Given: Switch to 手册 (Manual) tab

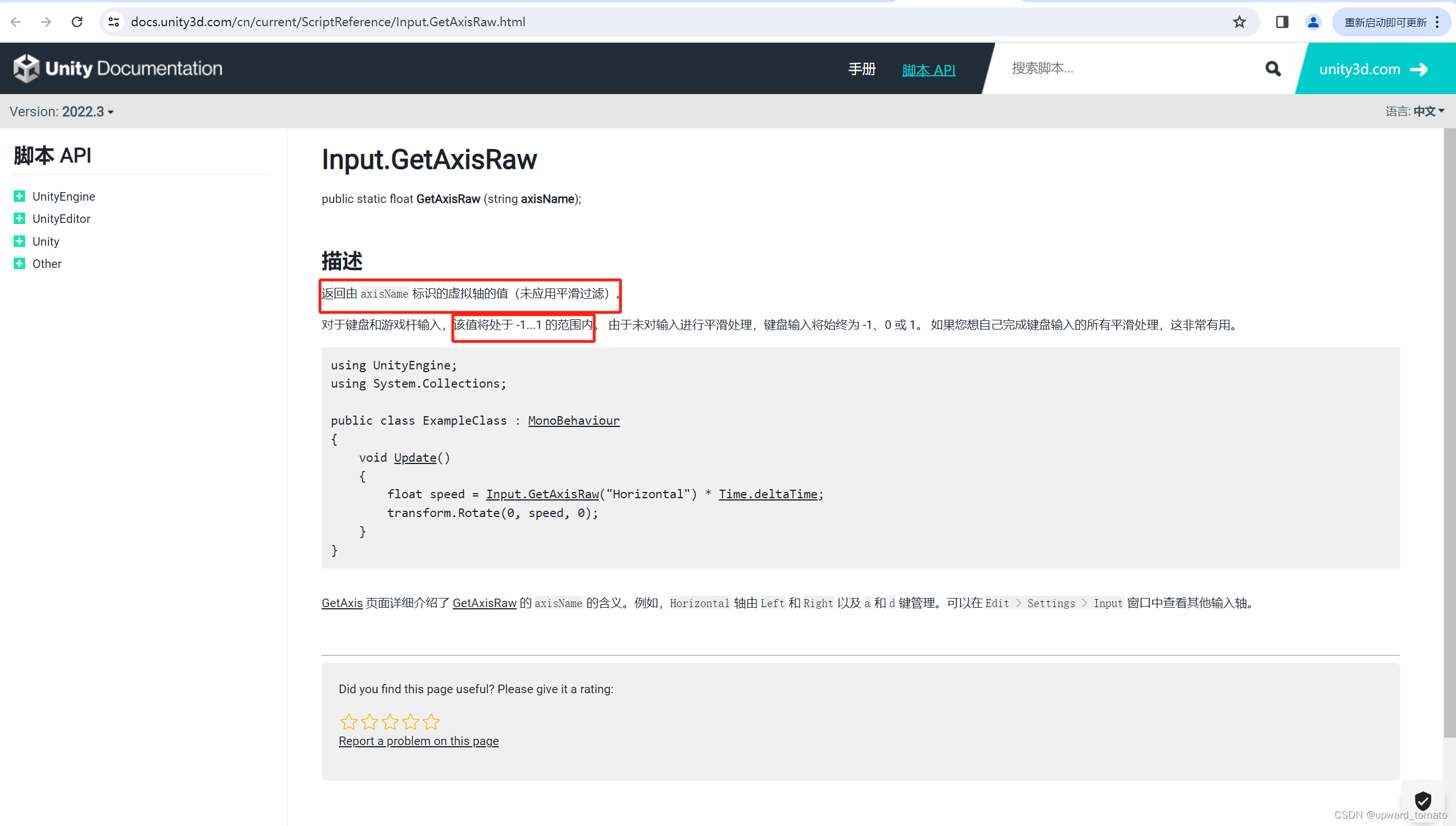Looking at the screenshot, I should click(x=860, y=68).
